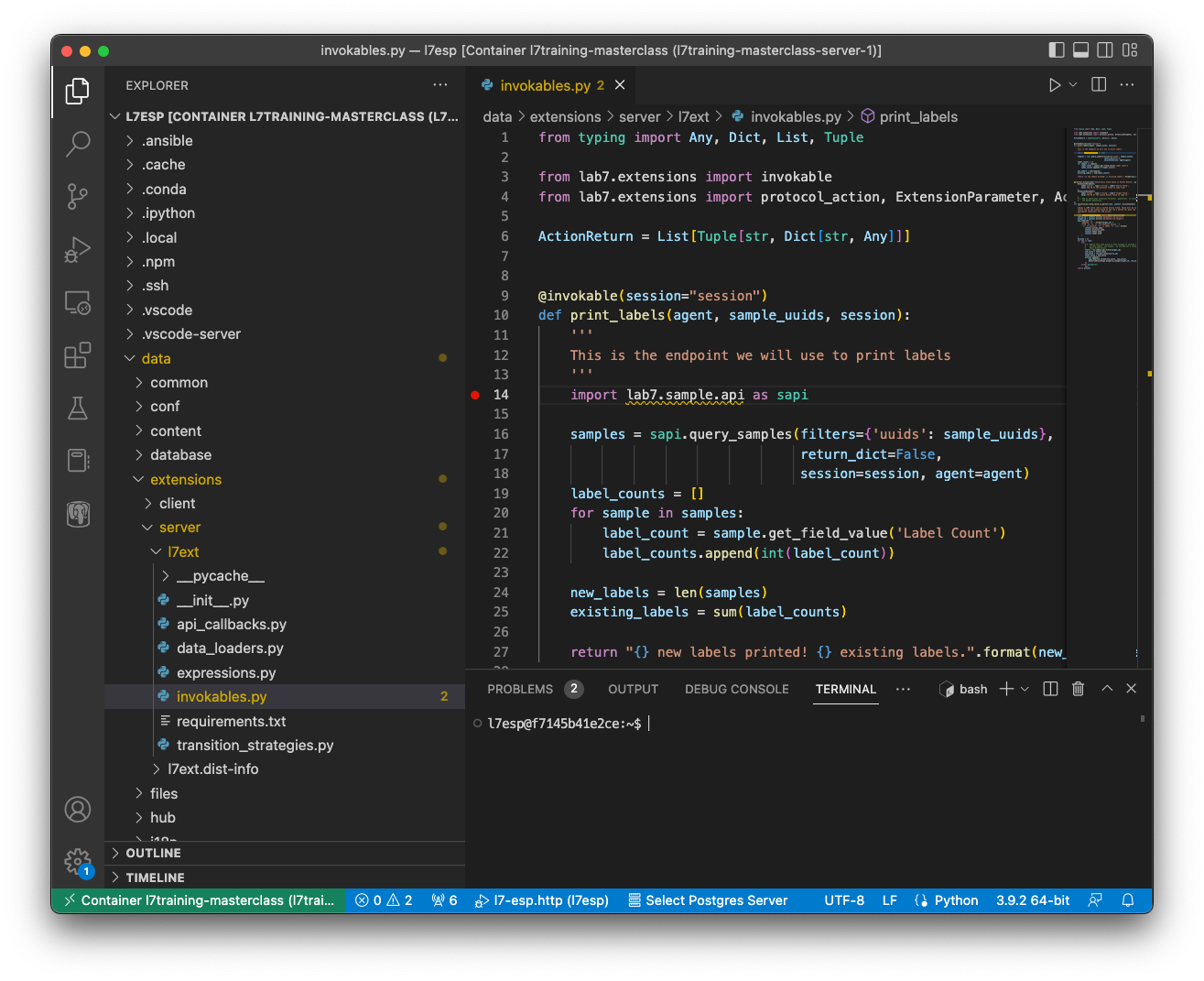Open the new terminal launch profile dropdown
The height and width of the screenshot is (981, 1204).
1025,689
